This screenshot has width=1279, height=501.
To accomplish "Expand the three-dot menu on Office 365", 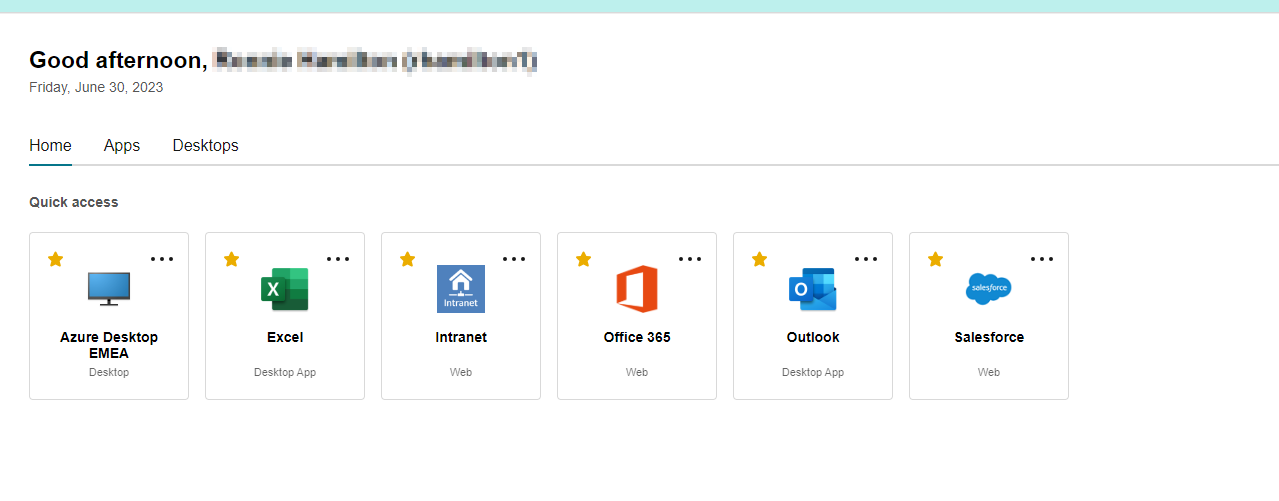I will tap(690, 259).
